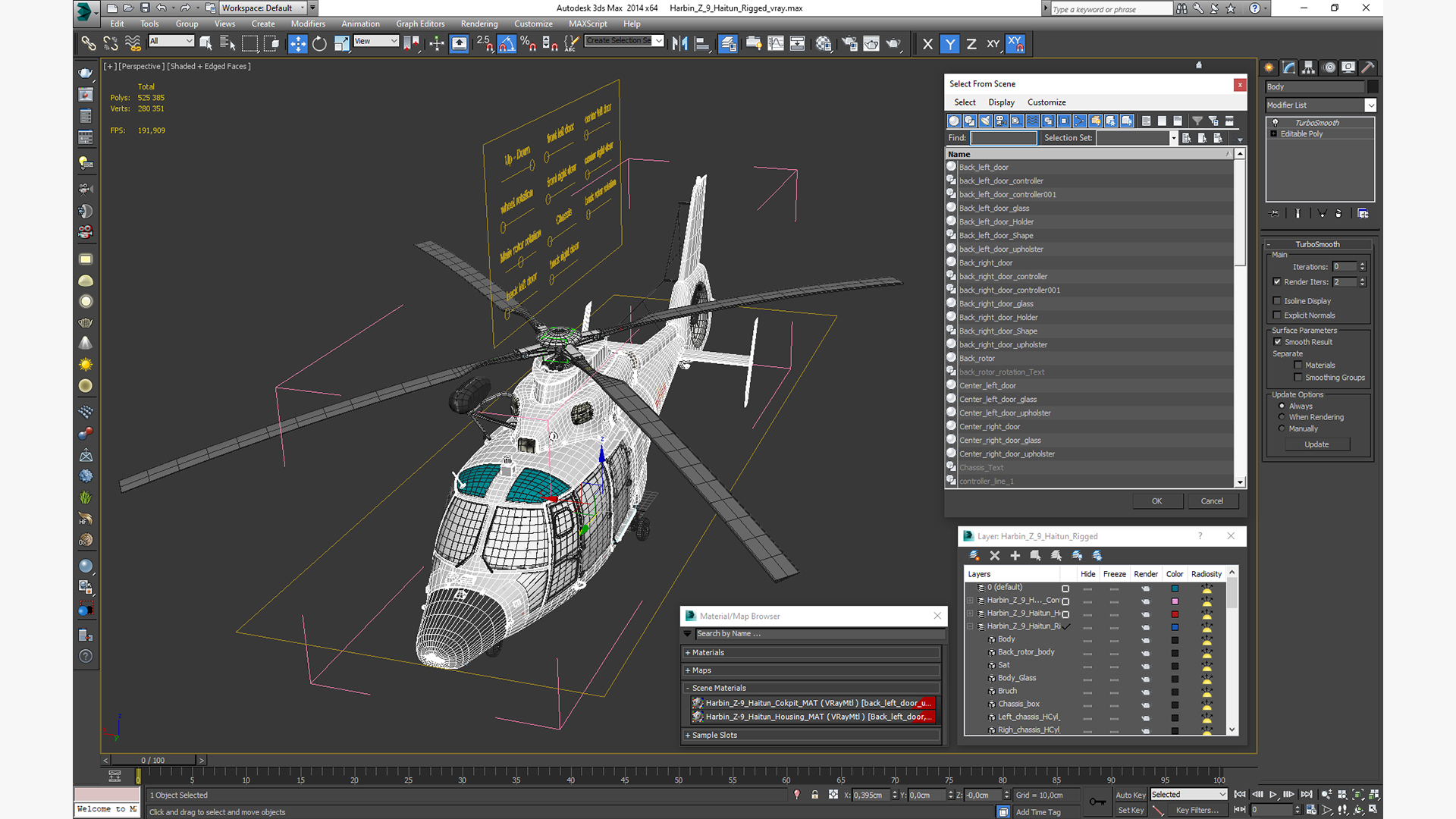Open Display menu in Select From Scene
Image resolution: width=1456 pixels, height=819 pixels.
(x=1001, y=102)
